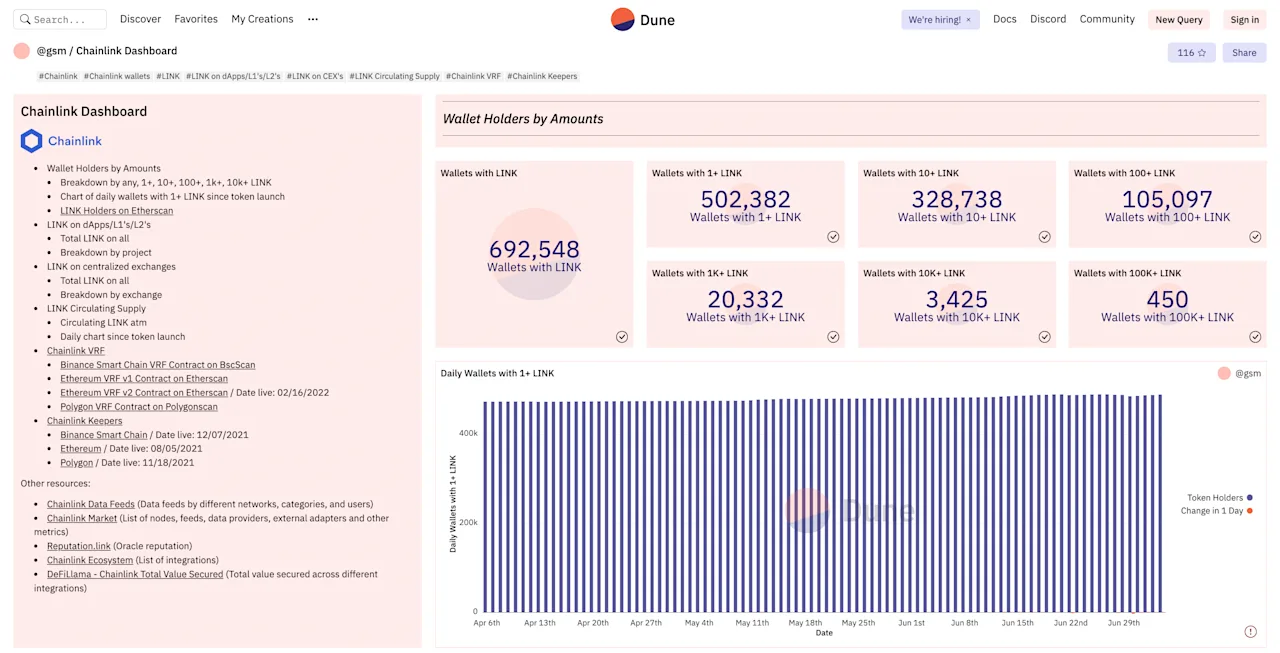Click checkmark icon on Wallets with LINK card
1280x653 pixels.
(622, 337)
